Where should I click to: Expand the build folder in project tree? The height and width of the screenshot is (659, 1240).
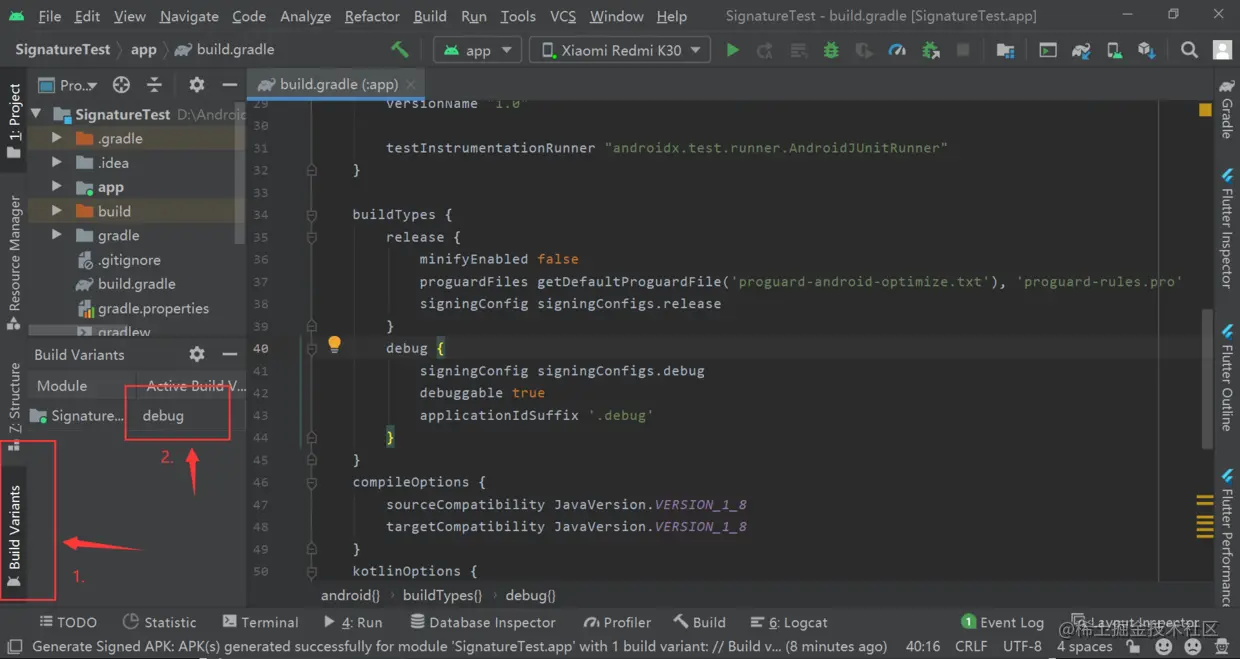(x=57, y=211)
